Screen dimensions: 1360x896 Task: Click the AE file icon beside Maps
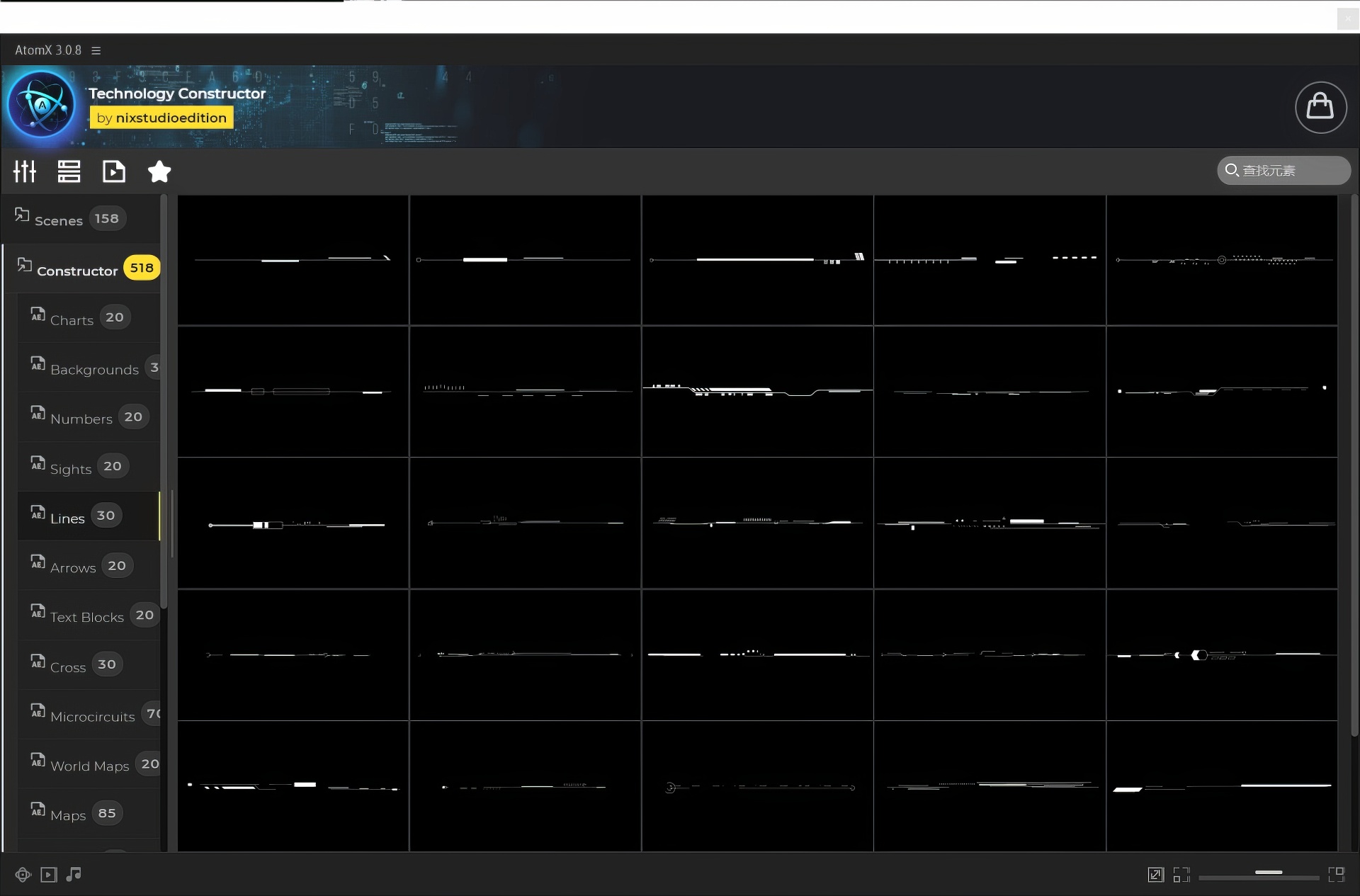pyautogui.click(x=38, y=809)
